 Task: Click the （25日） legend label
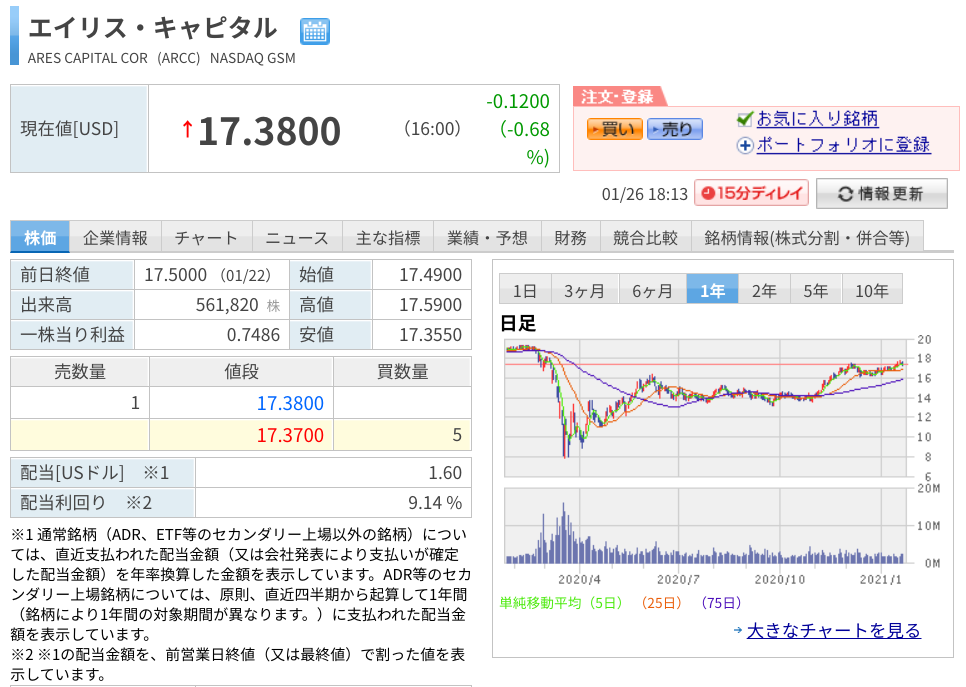pos(661,603)
